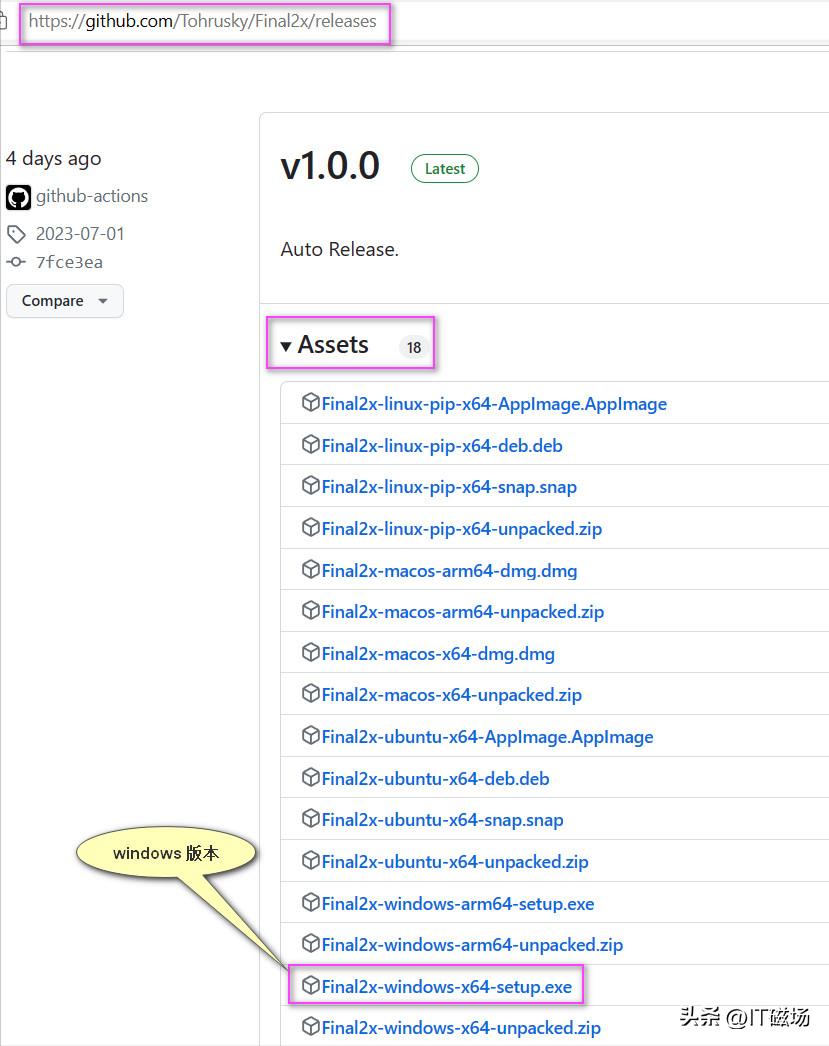Download Final2x-linux-pip-x64-deb.deb
Image resolution: width=829 pixels, height=1046 pixels.
[x=441, y=446]
